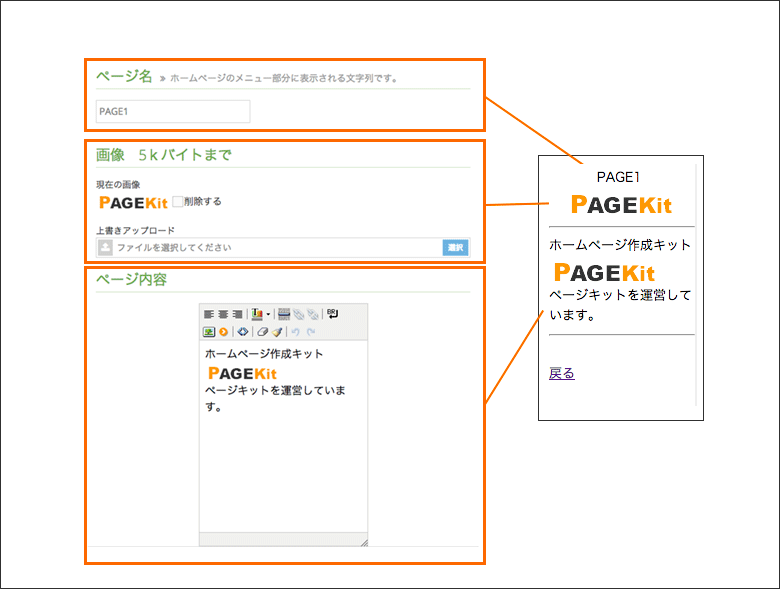Click the editor text ページキットを運営しています
This screenshot has height=589, width=780.
coord(275,398)
